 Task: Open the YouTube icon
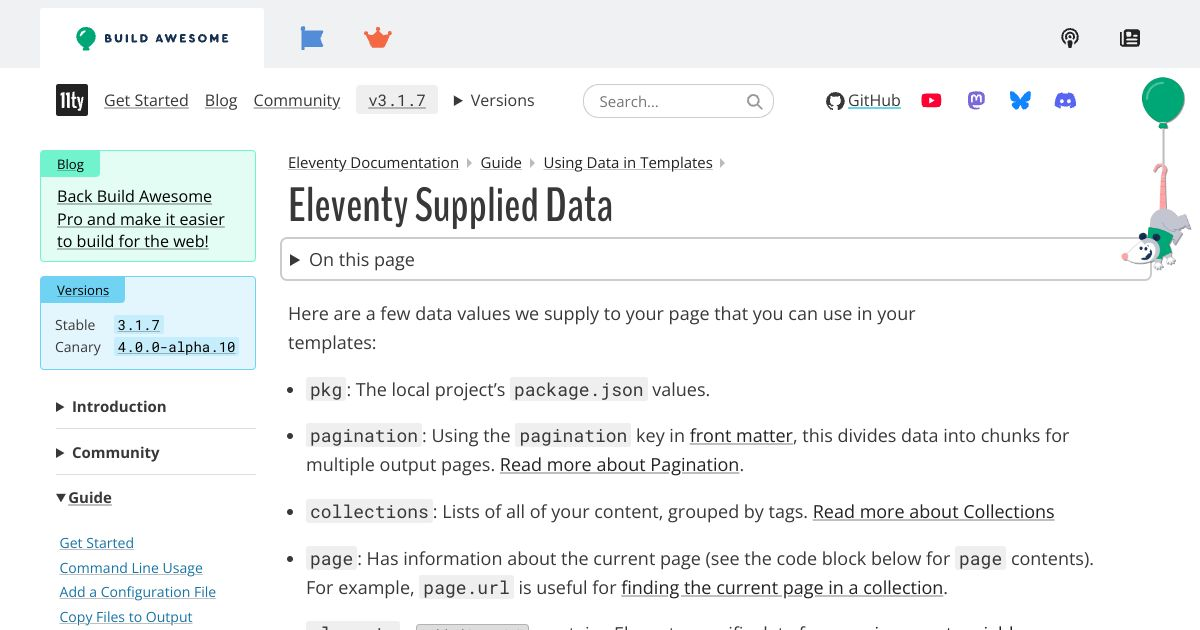[x=931, y=100]
